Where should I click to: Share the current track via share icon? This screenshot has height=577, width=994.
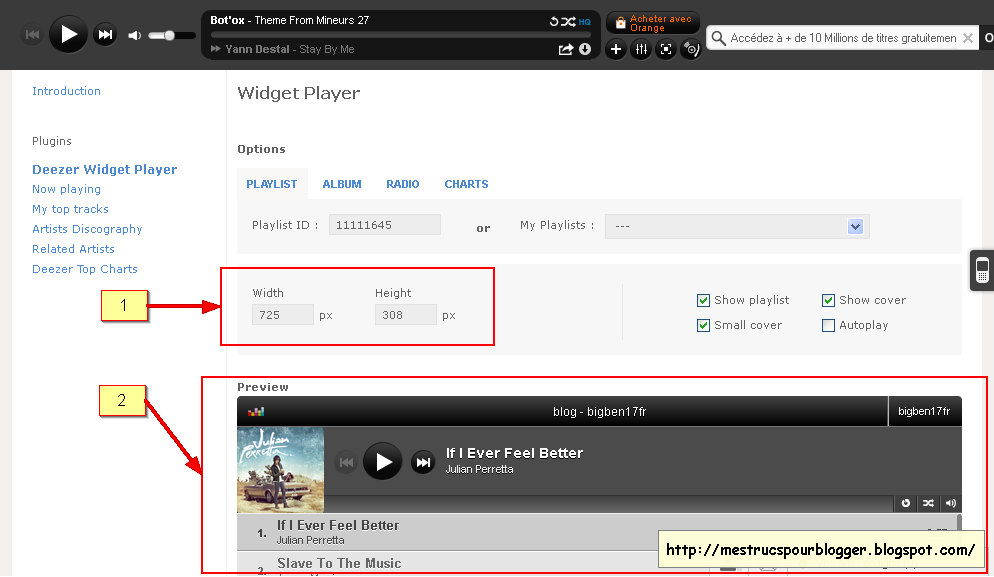pyautogui.click(x=565, y=49)
